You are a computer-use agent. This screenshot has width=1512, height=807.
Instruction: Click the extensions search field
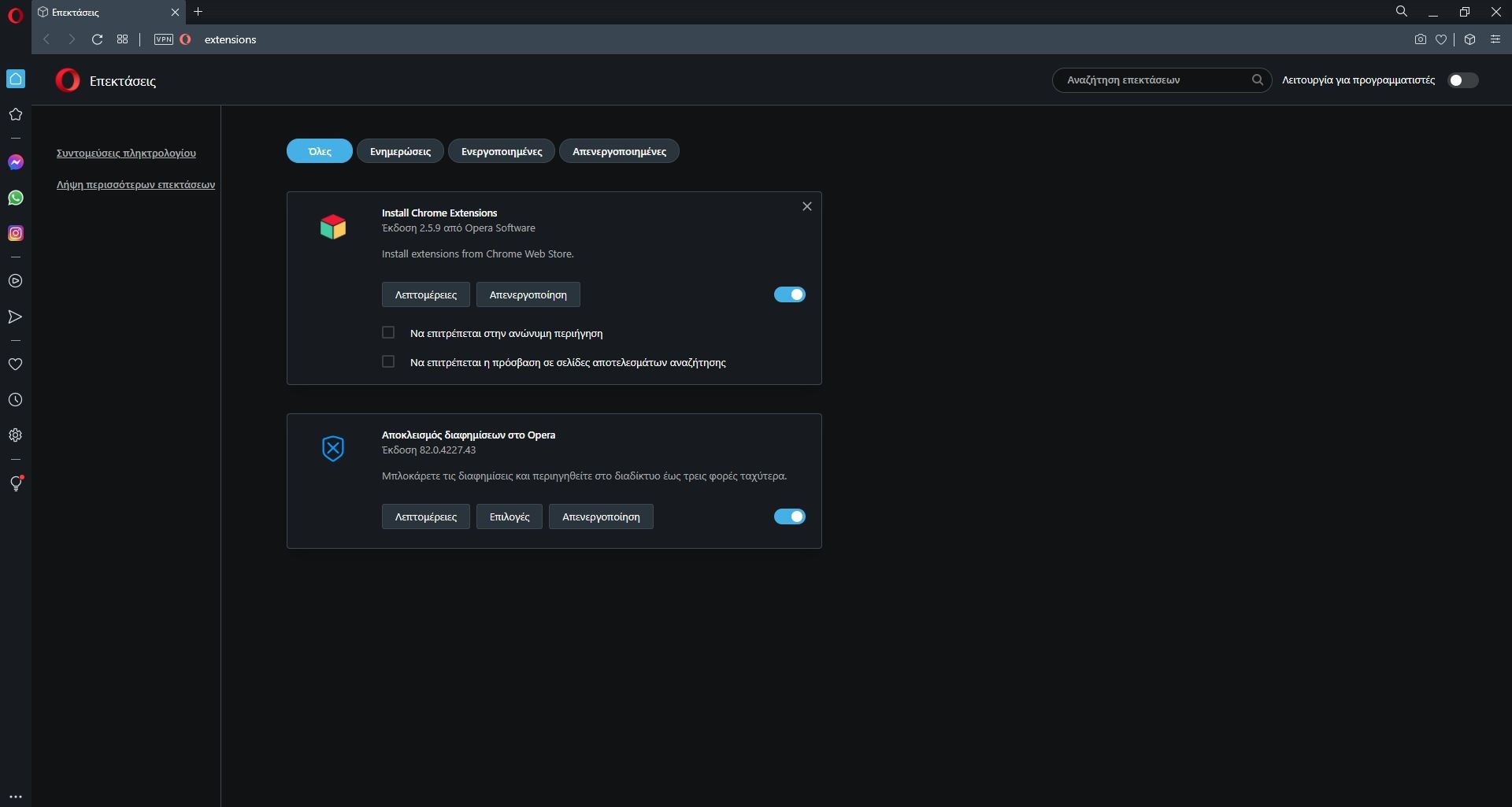pos(1154,80)
